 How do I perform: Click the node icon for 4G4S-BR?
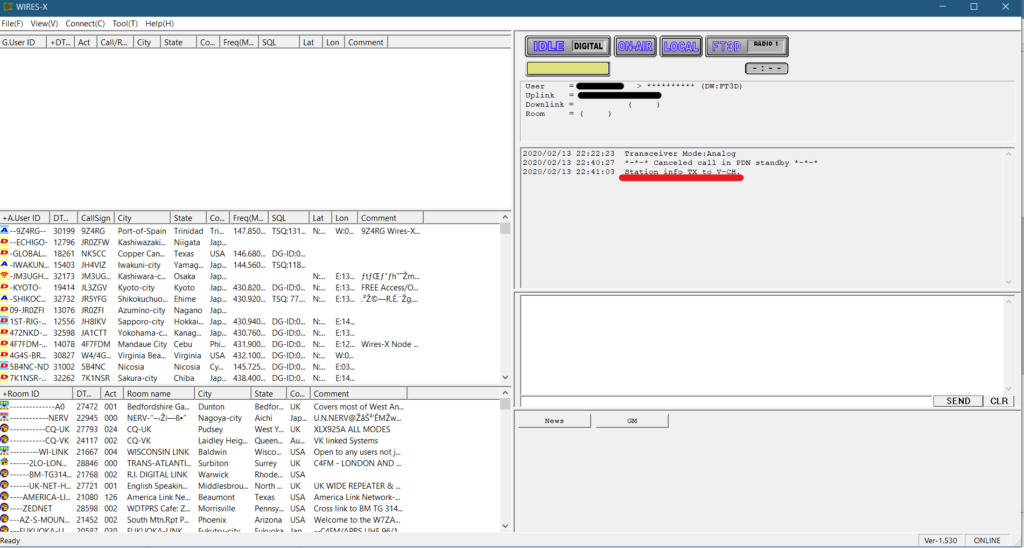[5, 355]
